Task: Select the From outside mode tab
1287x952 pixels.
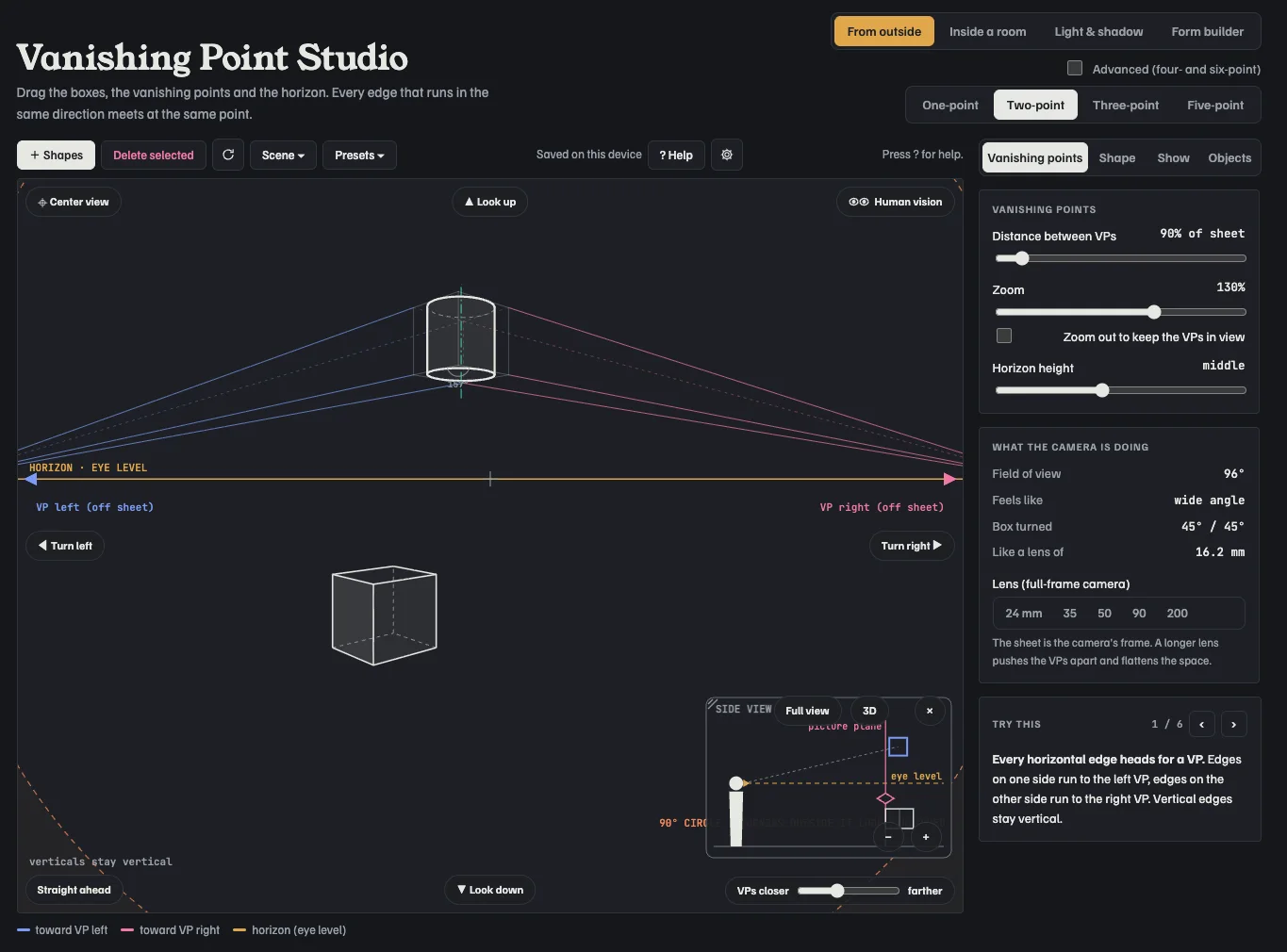Action: pos(884,31)
